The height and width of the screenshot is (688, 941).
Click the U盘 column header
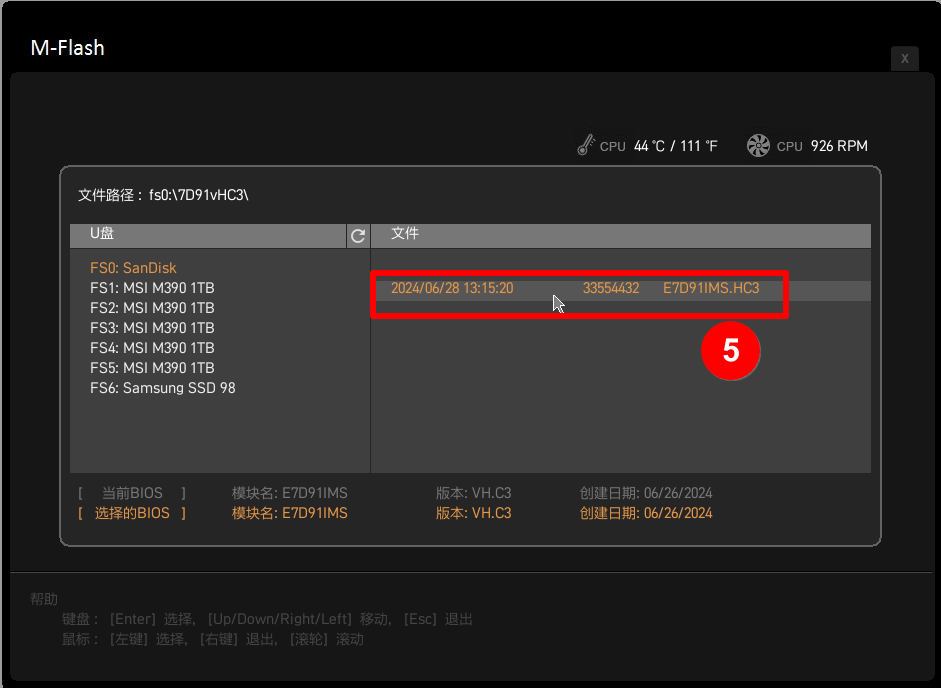[x=102, y=234]
